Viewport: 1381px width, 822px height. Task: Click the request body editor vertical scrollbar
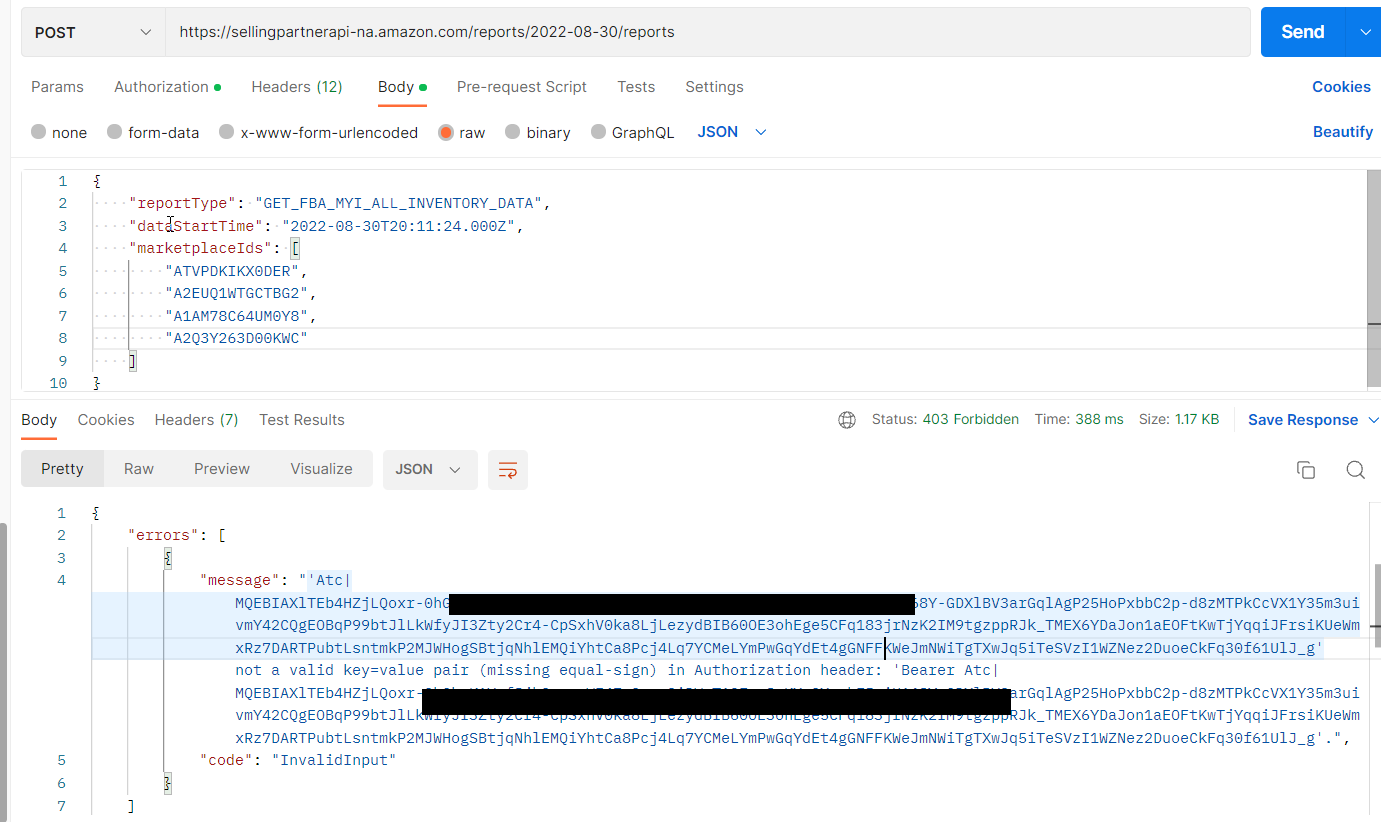pyautogui.click(x=1374, y=280)
